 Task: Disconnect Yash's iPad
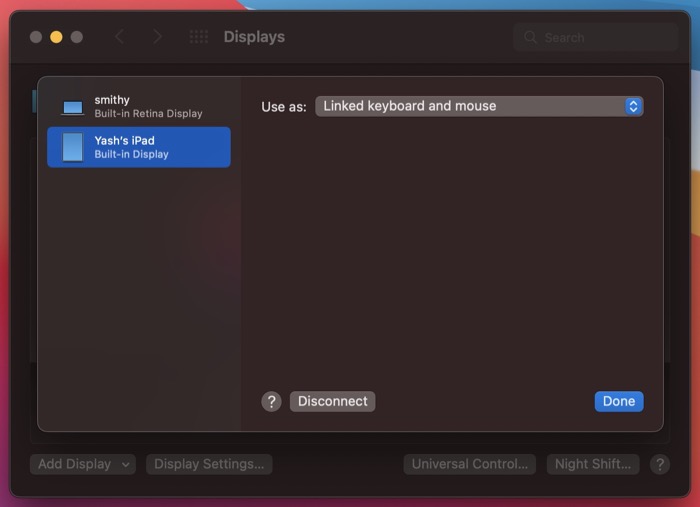click(x=333, y=402)
